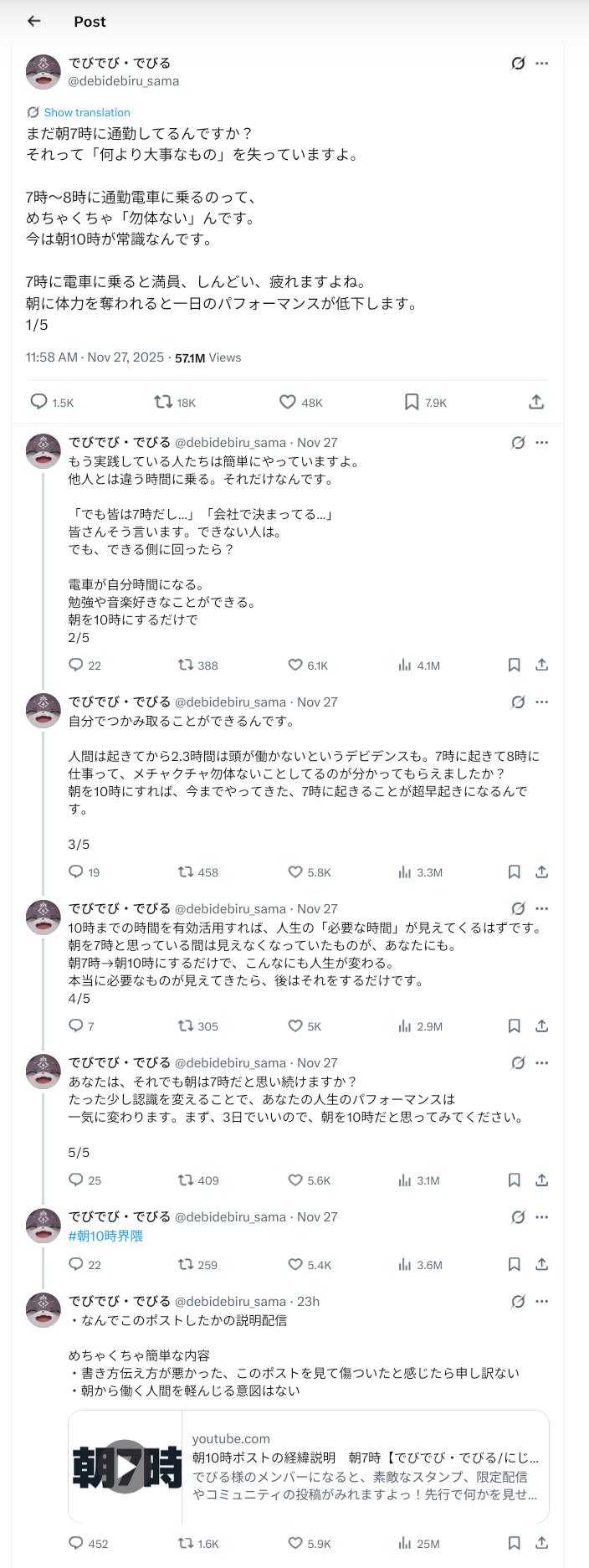
Task: Open the more options menu on the main post
Action: (542, 64)
